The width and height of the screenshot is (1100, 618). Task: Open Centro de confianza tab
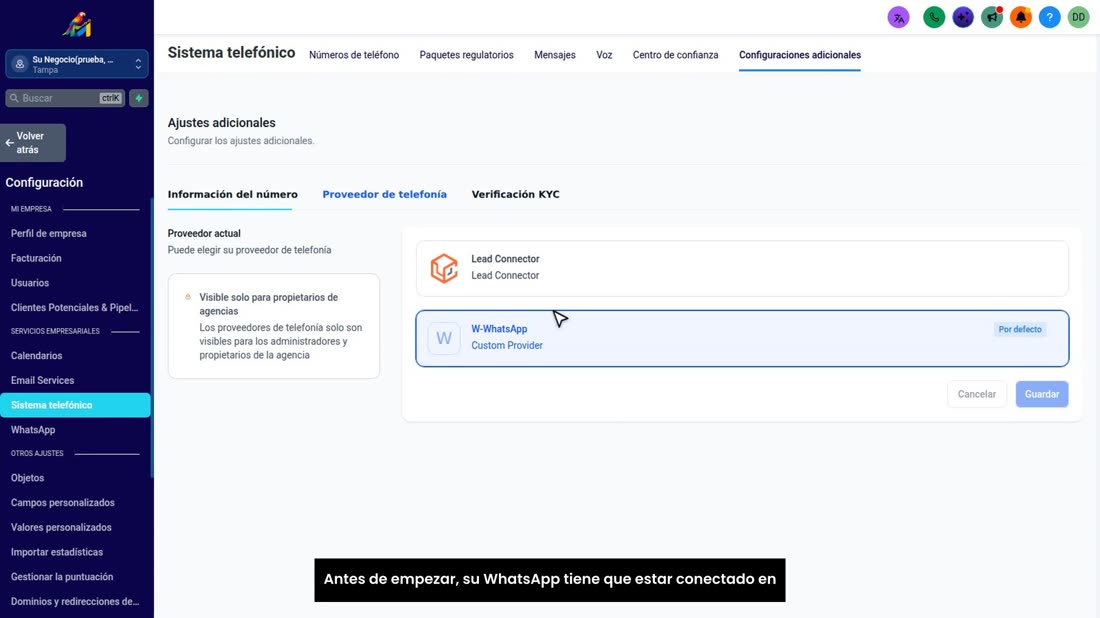(x=676, y=55)
